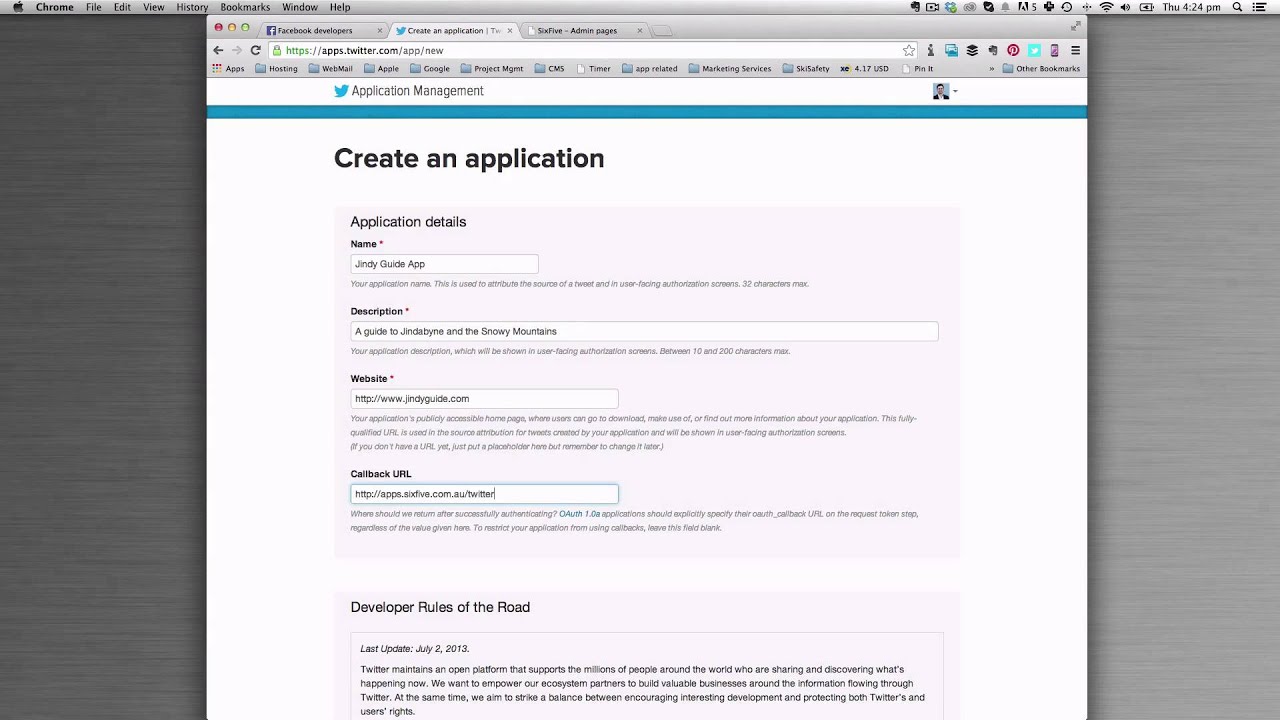Switch to the SixFive Admin pages tab

point(584,30)
